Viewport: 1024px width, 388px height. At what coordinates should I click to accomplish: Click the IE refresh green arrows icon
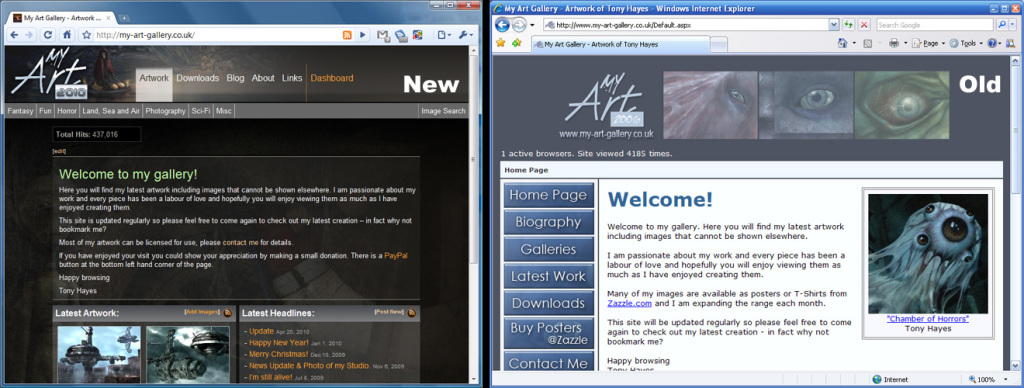click(849, 24)
